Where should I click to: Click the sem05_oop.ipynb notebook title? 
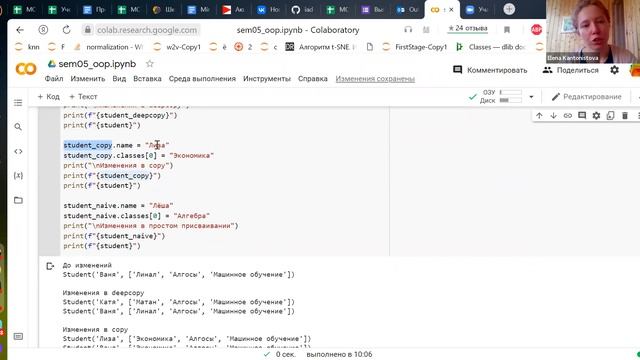(x=97, y=64)
